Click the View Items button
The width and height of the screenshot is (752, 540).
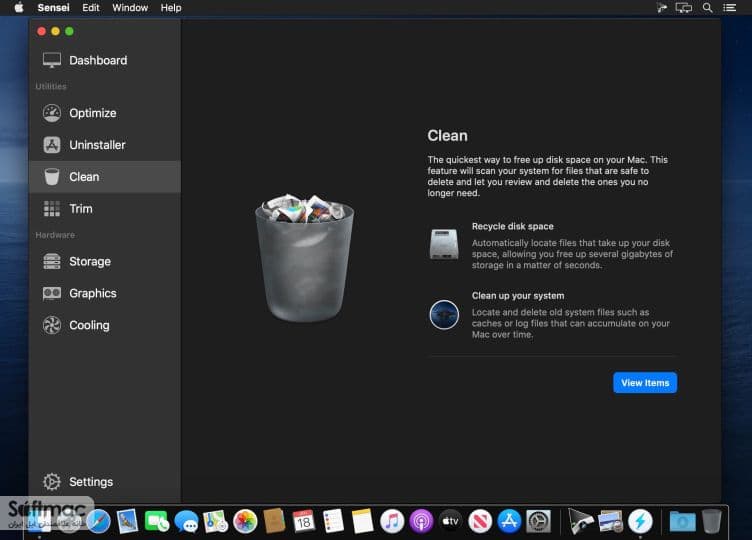(x=645, y=383)
